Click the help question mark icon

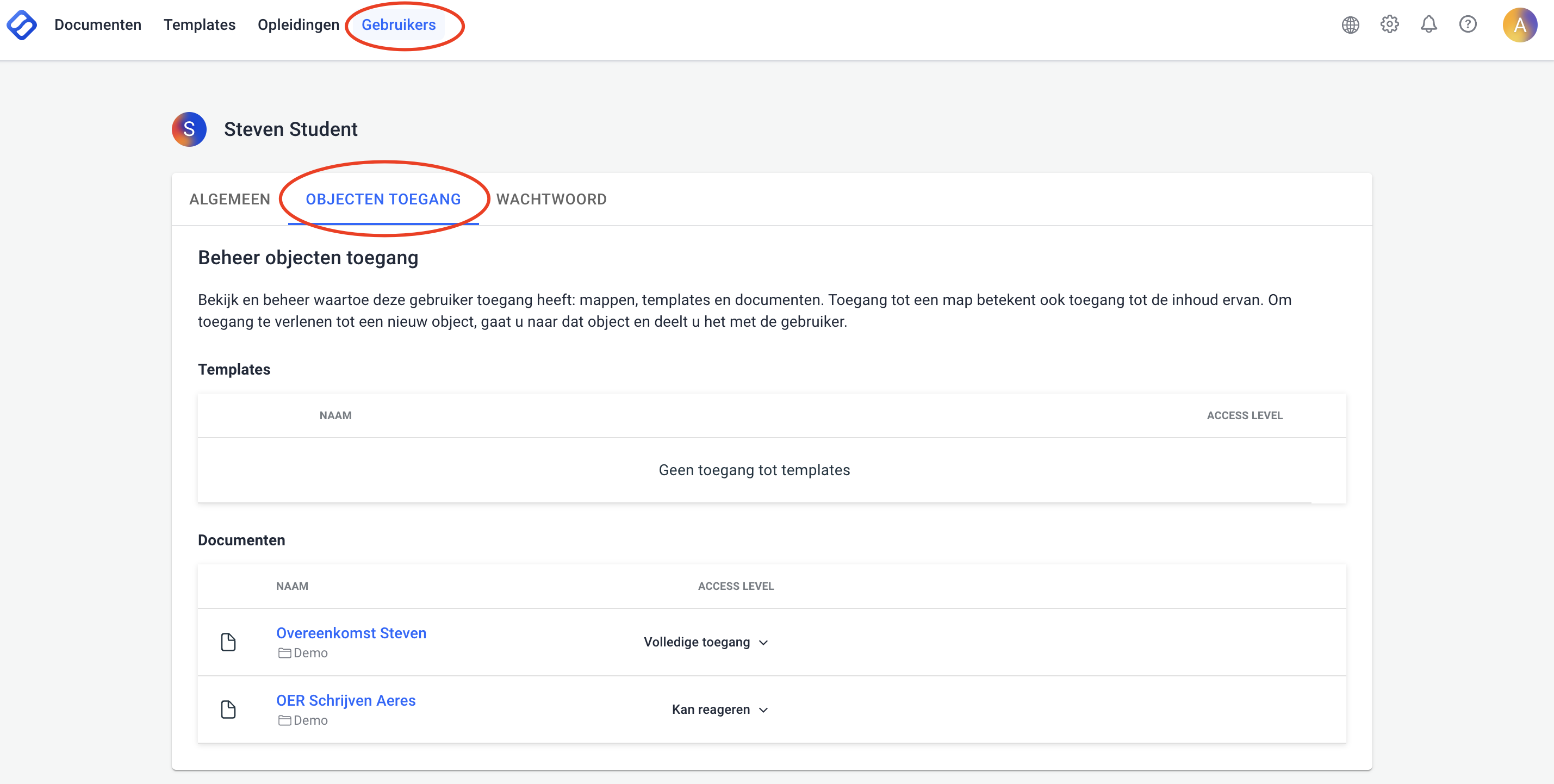[x=1468, y=24]
